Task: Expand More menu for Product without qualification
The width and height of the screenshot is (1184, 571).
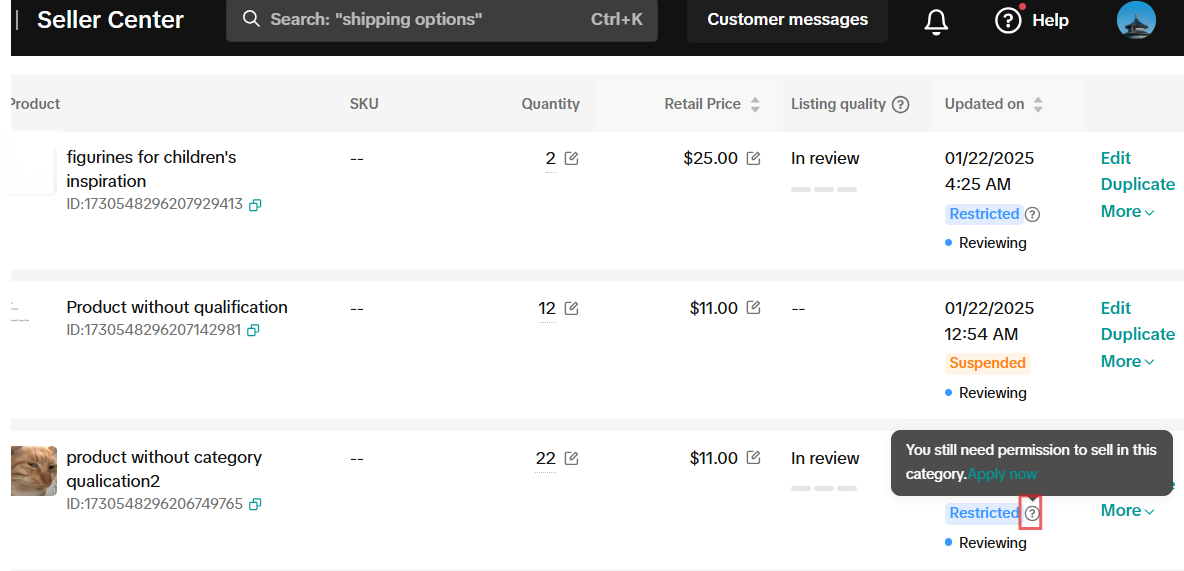Action: tap(1127, 361)
